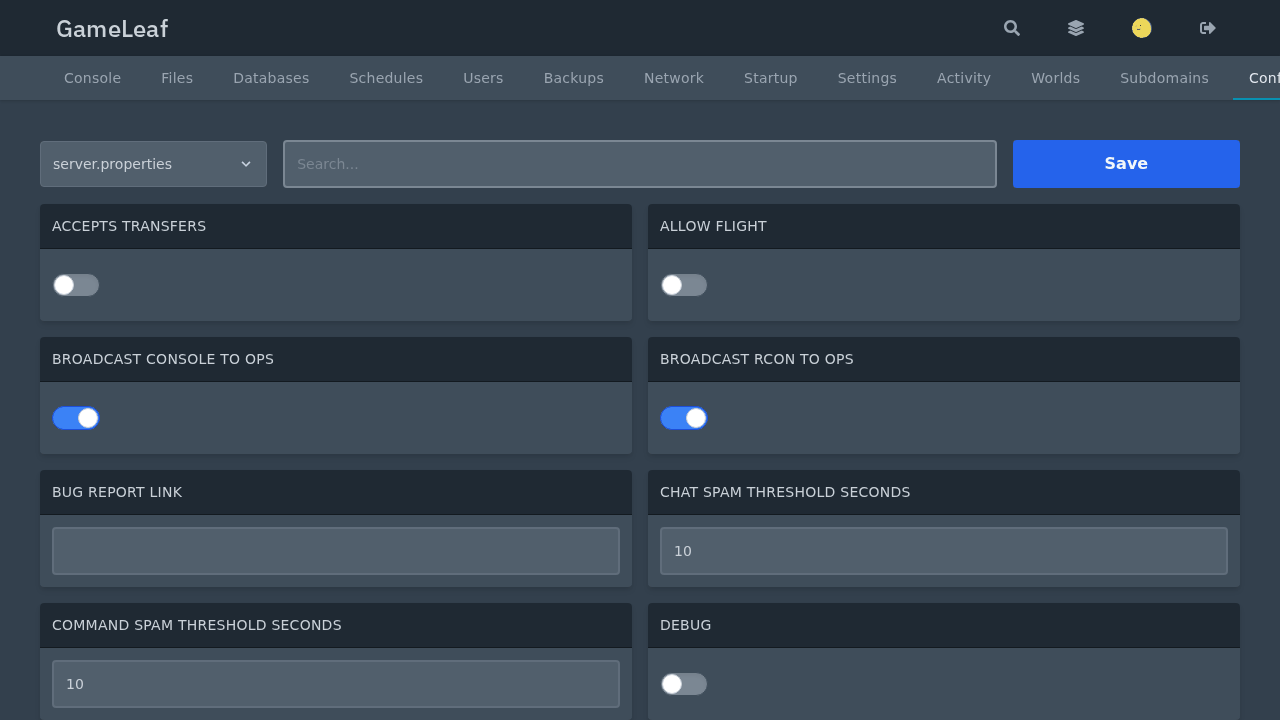Go to the Databases tab
The image size is (1280, 720).
[271, 78]
